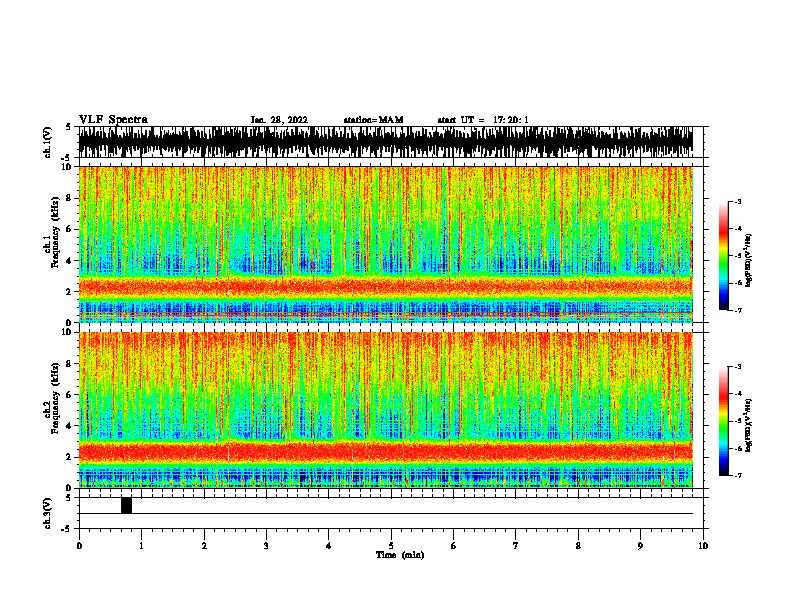The width and height of the screenshot is (792, 612).
Task: Select the "ch.3(V)" axis label
Action: [x=48, y=513]
